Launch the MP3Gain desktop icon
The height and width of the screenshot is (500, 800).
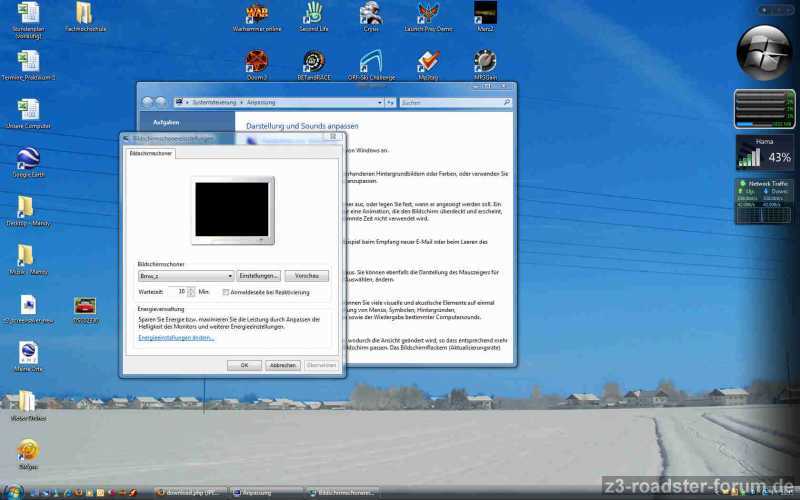[x=485, y=62]
